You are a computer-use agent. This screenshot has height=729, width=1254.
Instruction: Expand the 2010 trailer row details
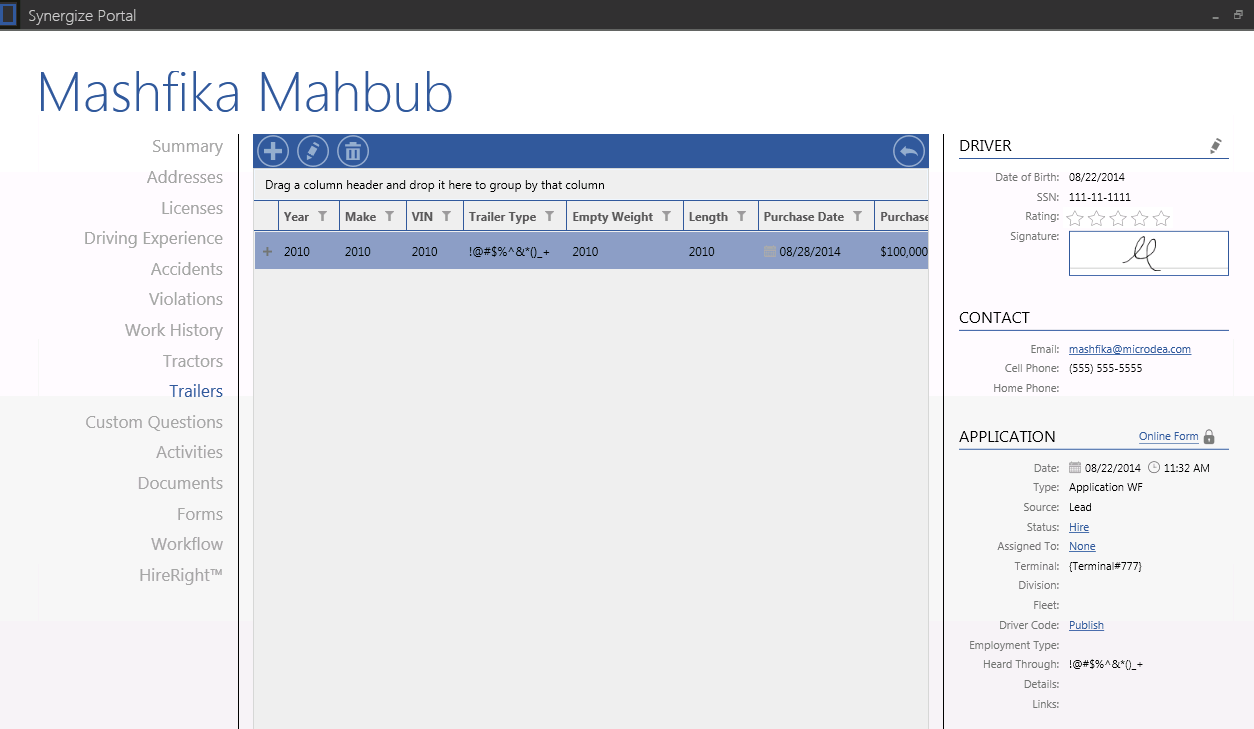(267, 252)
